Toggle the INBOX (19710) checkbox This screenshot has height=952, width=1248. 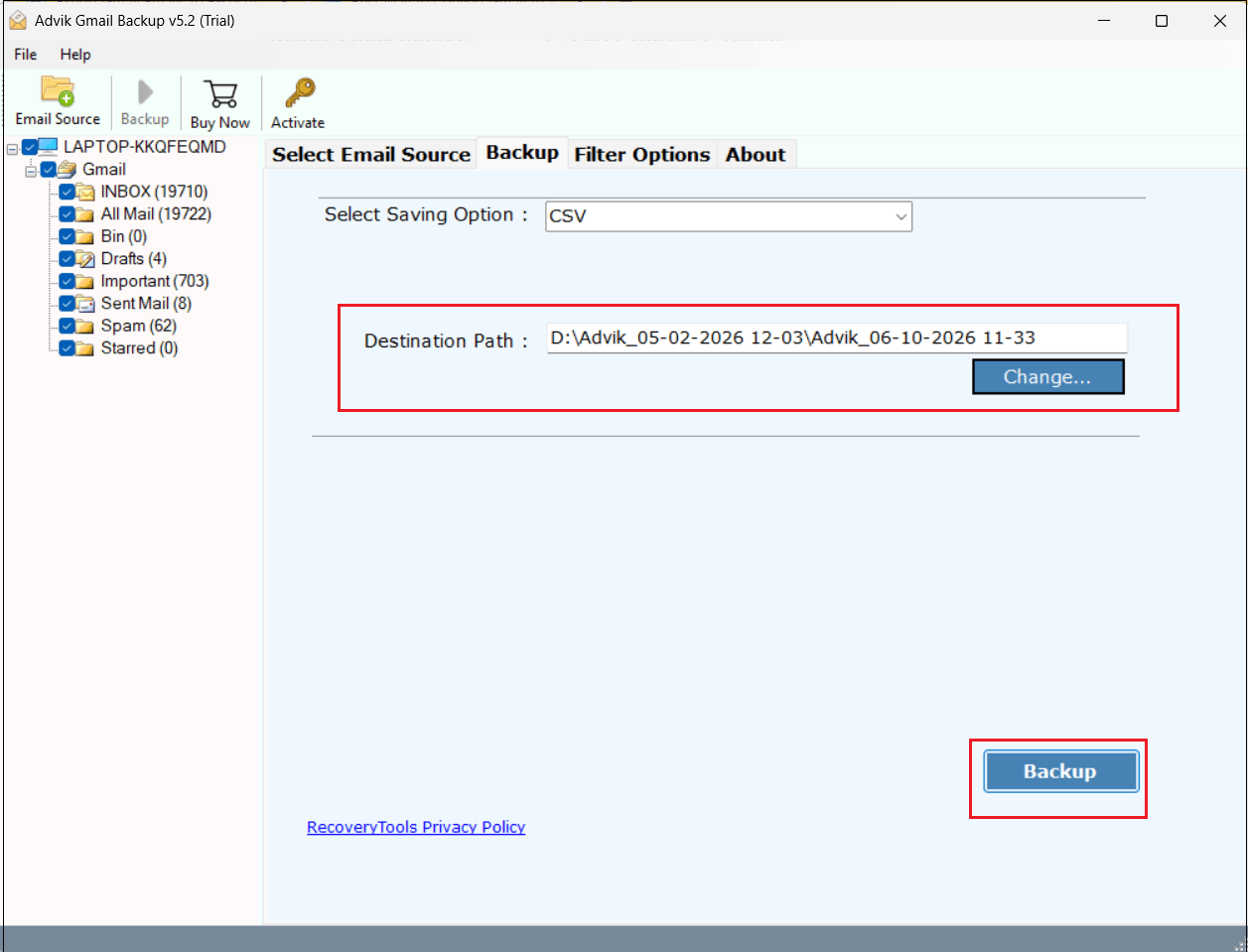(x=67, y=192)
